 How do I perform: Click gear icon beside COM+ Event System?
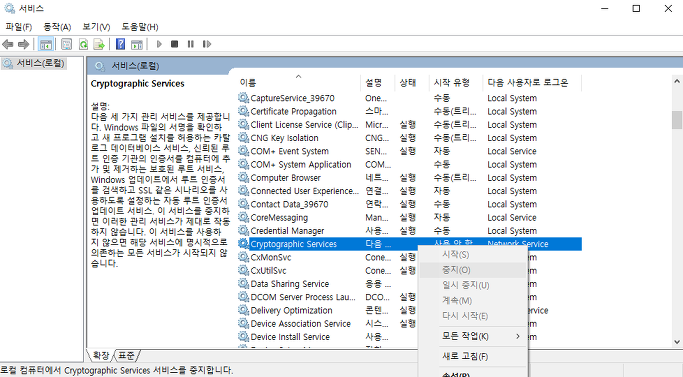coord(243,151)
